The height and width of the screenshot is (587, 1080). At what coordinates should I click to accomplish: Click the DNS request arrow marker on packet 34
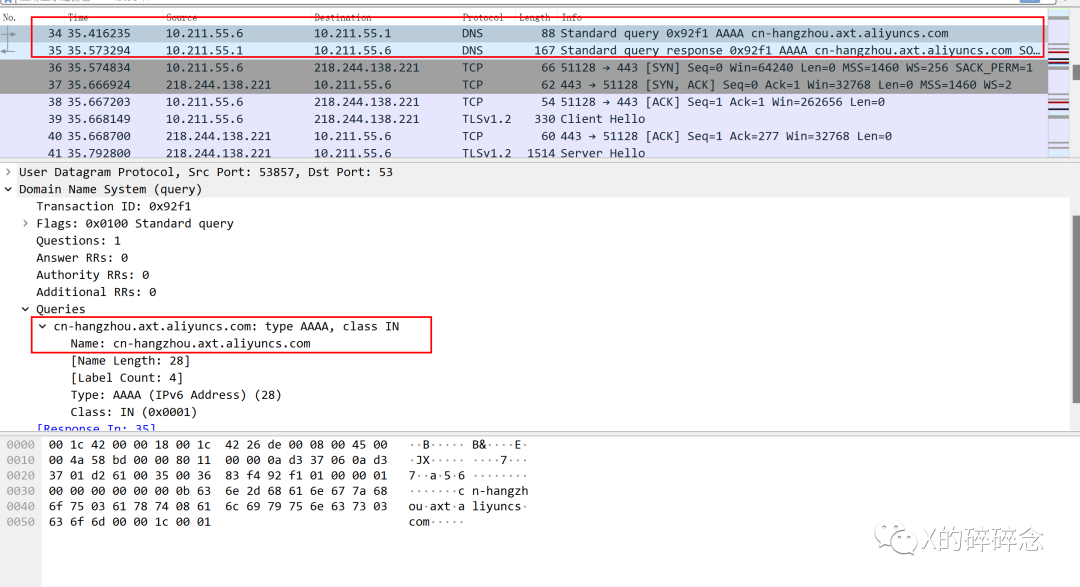10,33
